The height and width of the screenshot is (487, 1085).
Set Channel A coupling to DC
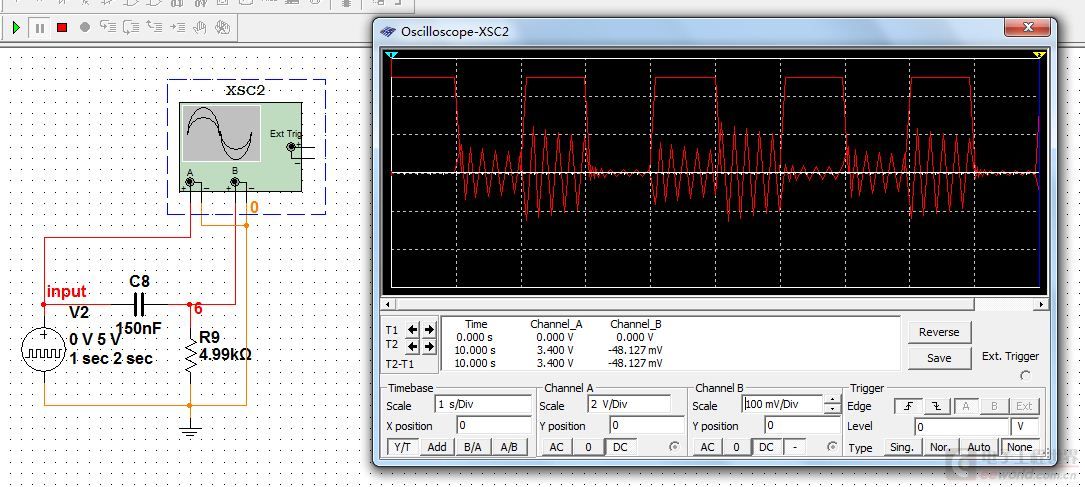(x=620, y=447)
